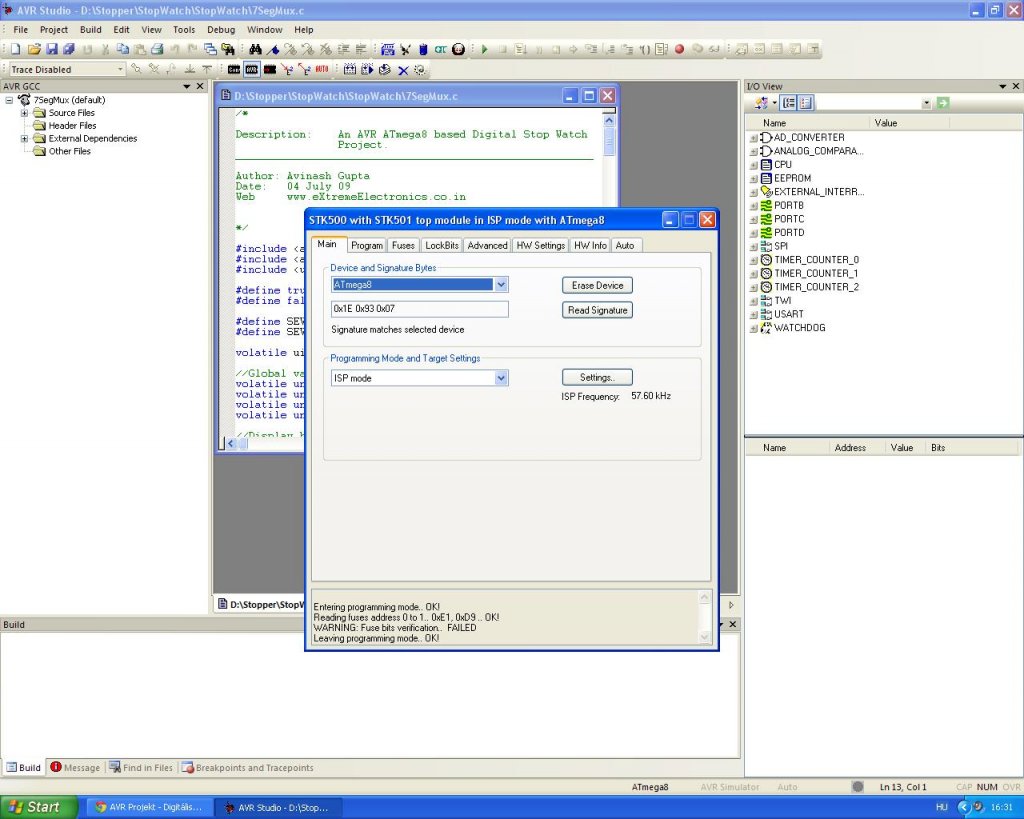Toggle the I/O View flat list button
The image size is (1024, 819).
click(x=805, y=103)
